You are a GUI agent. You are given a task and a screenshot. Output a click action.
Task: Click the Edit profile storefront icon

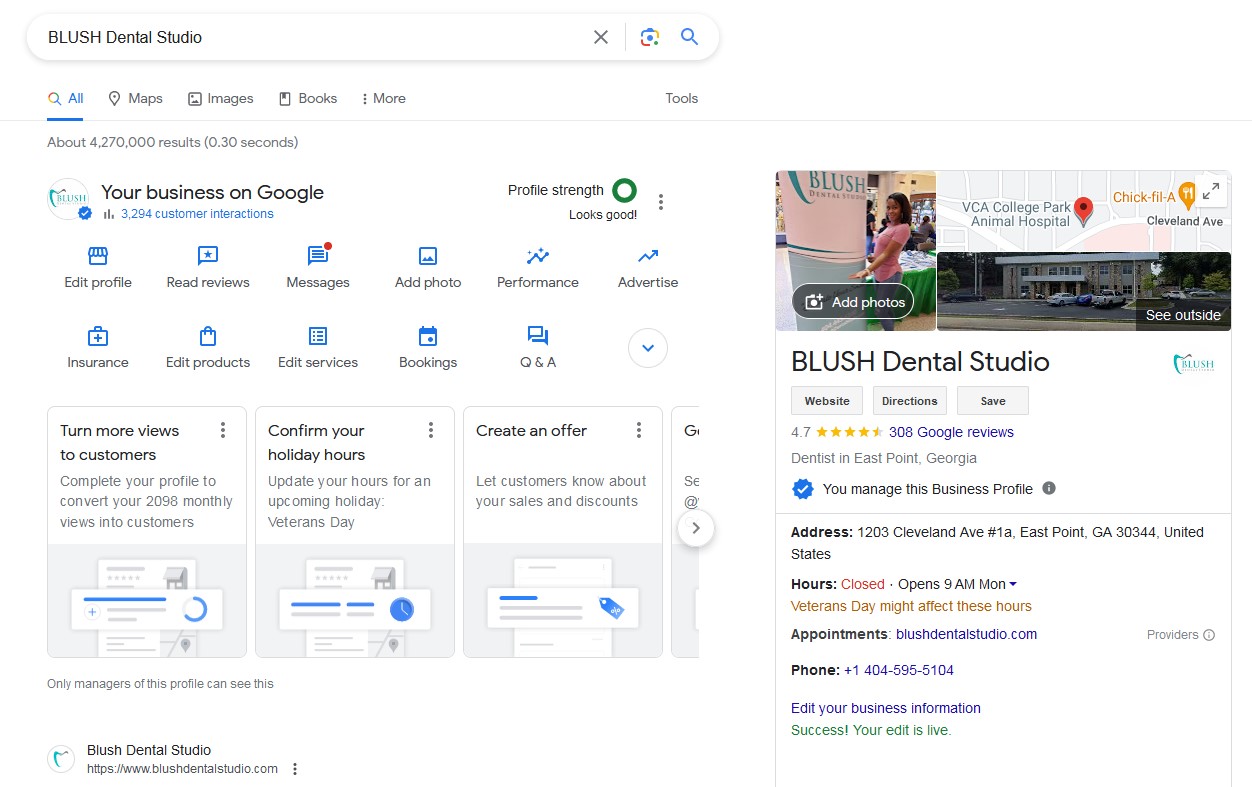98,256
